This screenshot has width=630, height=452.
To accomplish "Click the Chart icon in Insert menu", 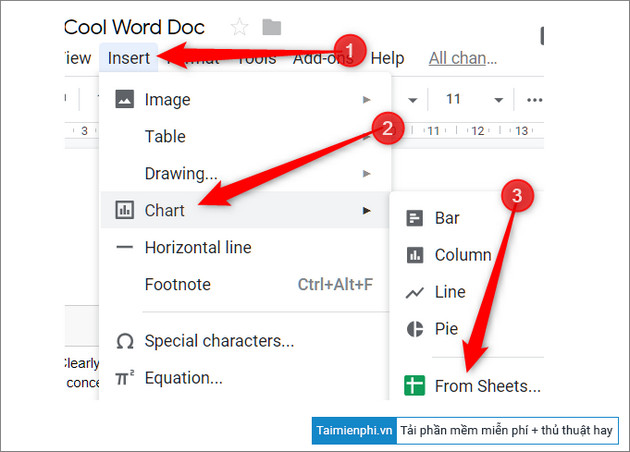I will [125, 210].
